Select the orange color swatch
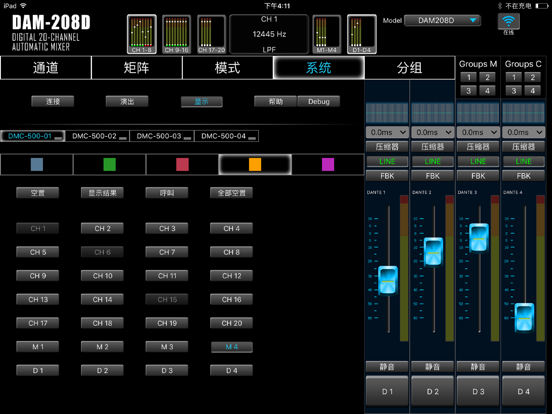 pos(255,164)
